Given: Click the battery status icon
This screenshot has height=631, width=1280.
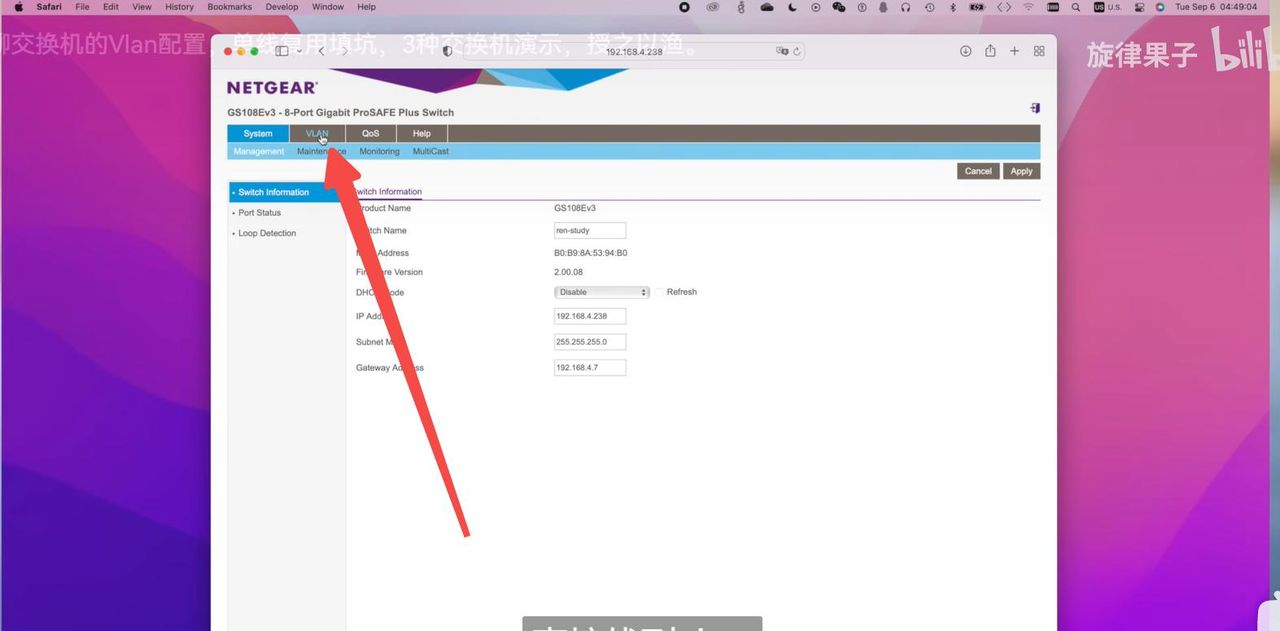Looking at the screenshot, I should pos(978,7).
